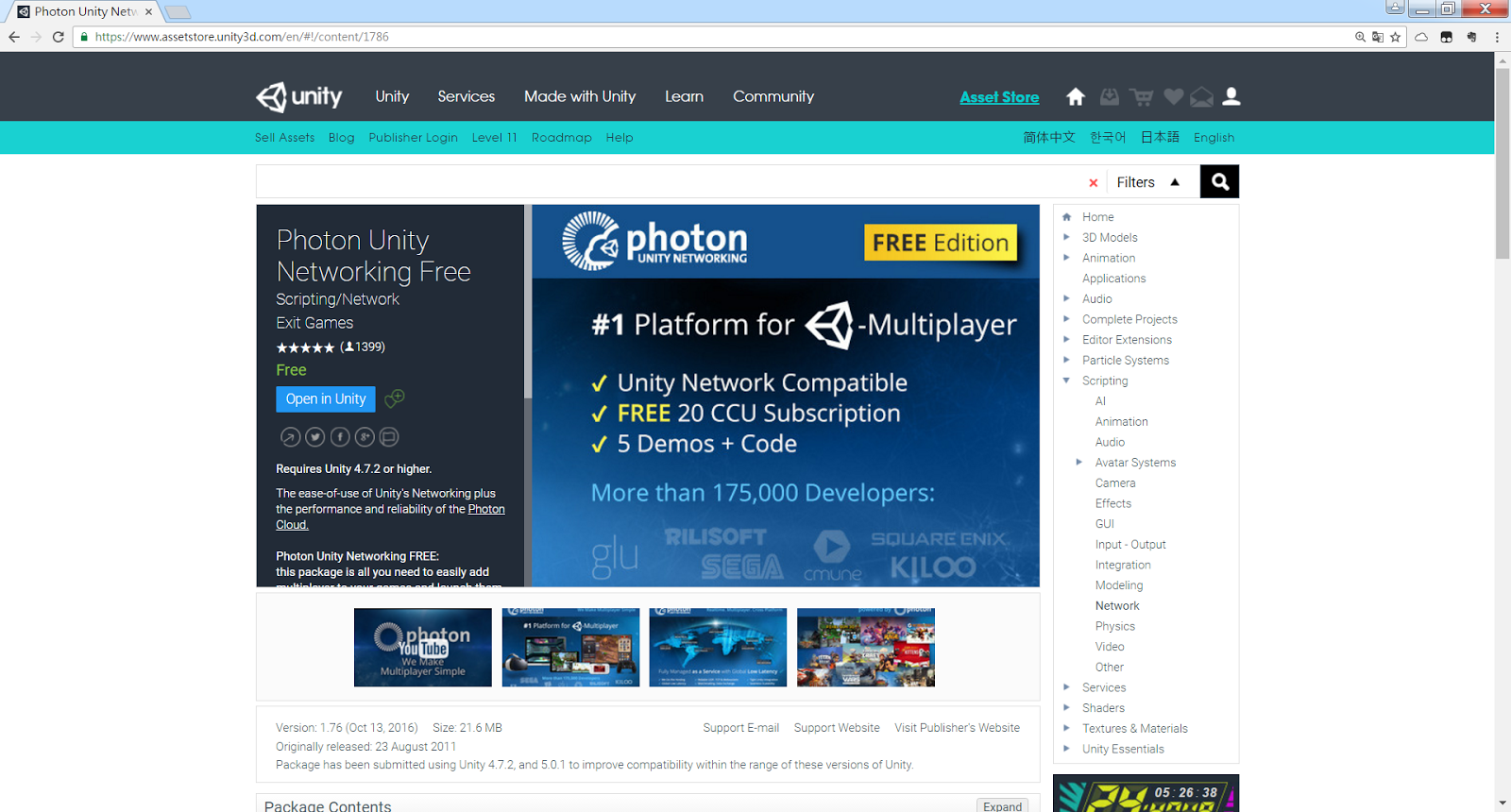
Task: Expand Services category arrow
Action: click(1066, 687)
